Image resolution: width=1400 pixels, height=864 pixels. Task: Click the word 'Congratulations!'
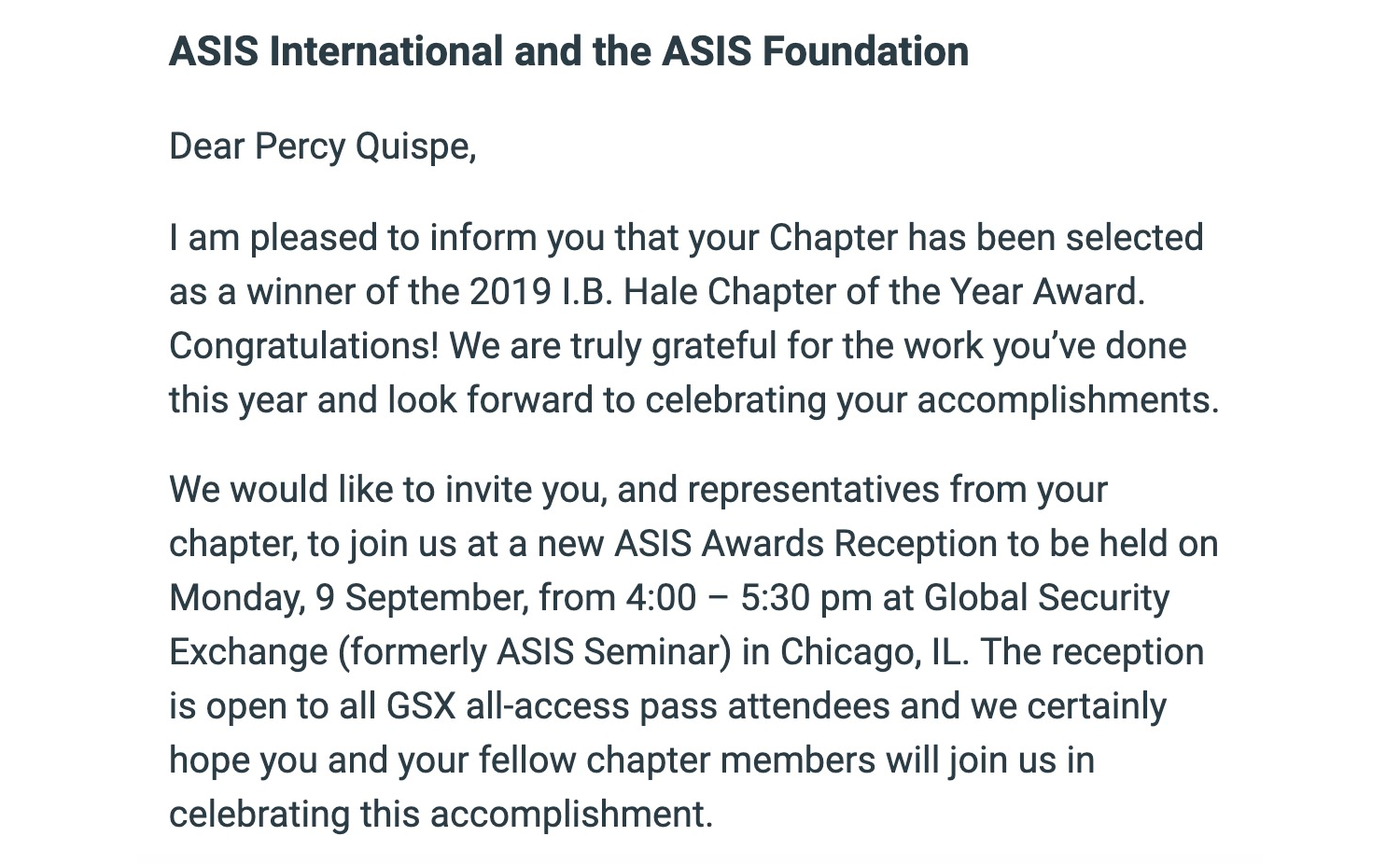pos(304,346)
